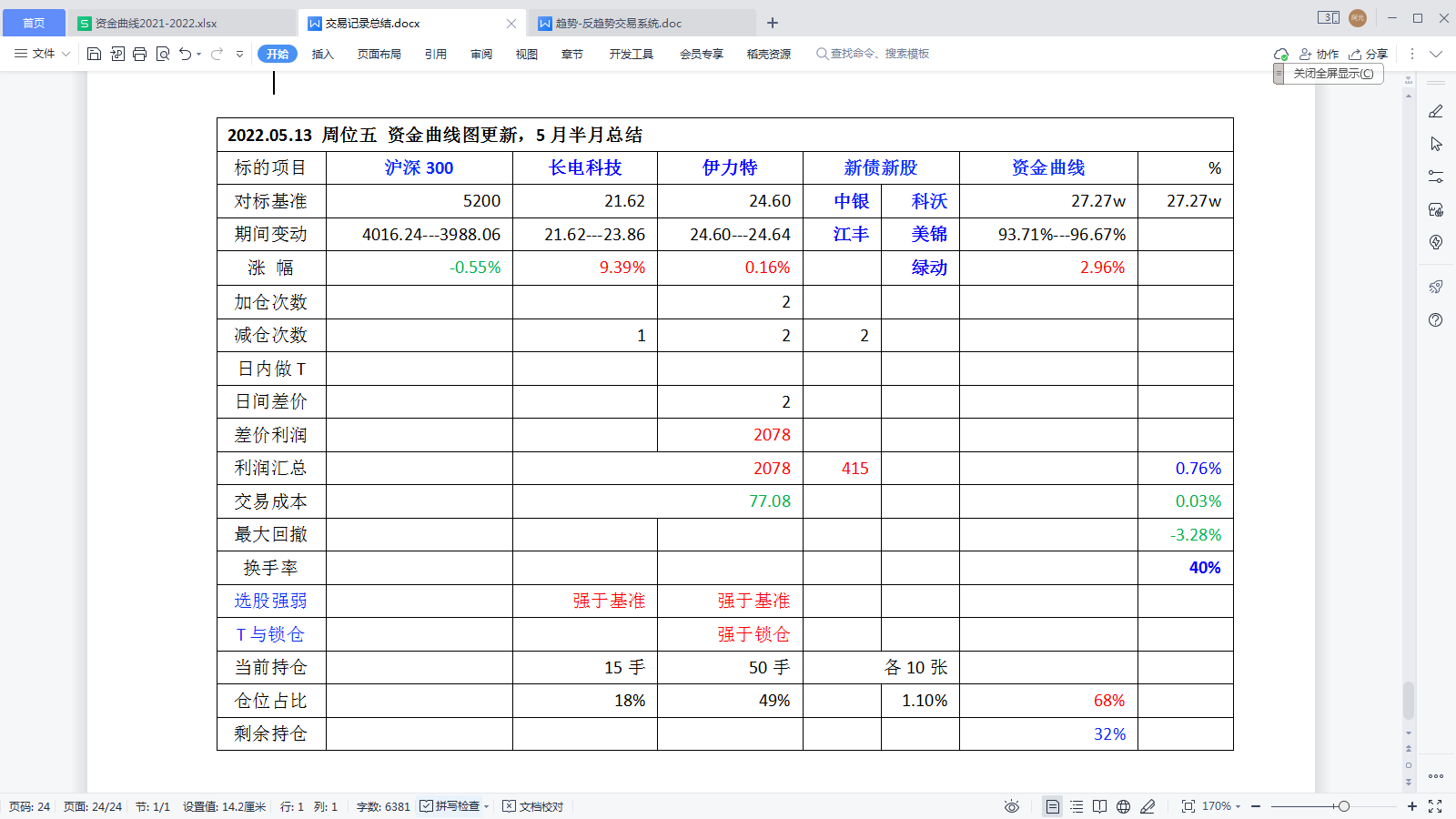Toggle the 拼写检查 spell check option

pos(450,806)
